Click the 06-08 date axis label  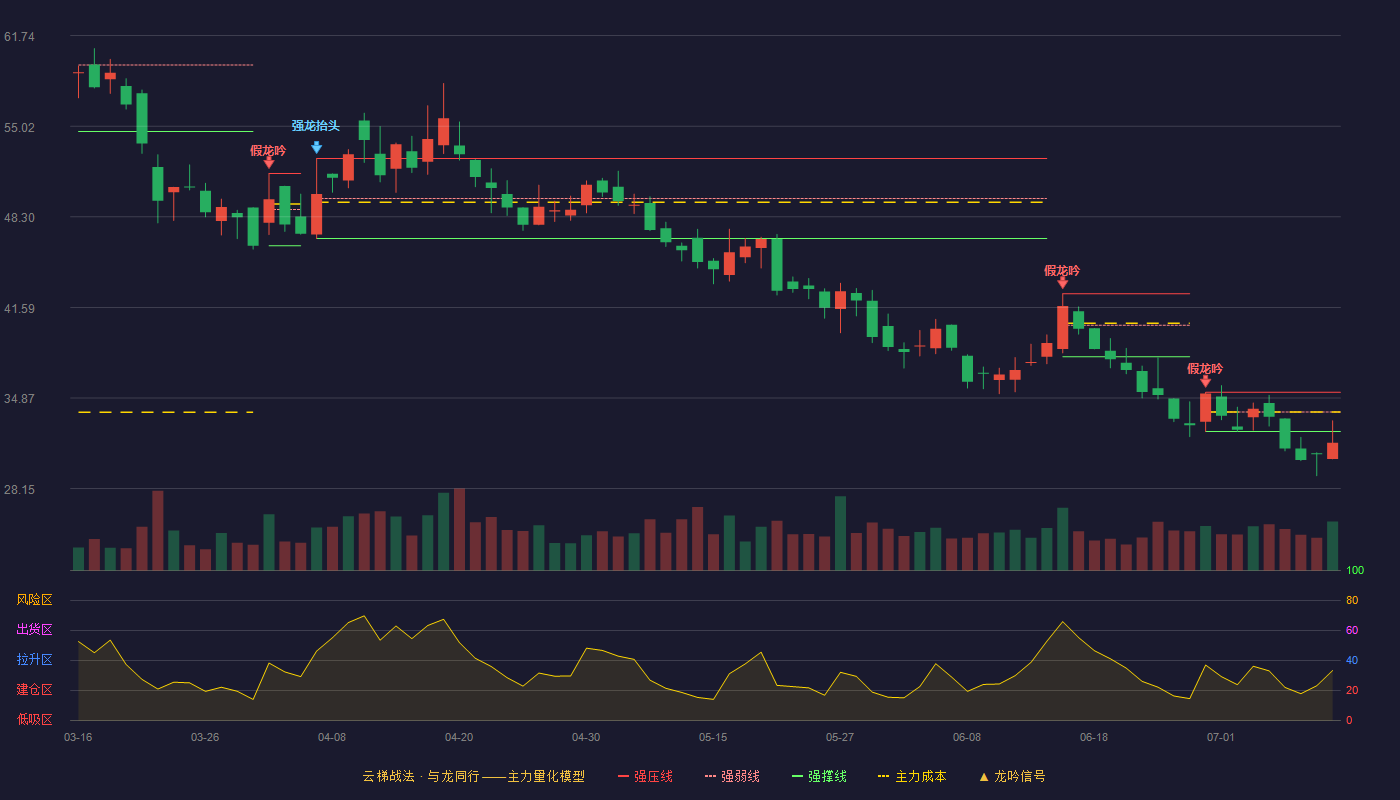click(x=967, y=737)
